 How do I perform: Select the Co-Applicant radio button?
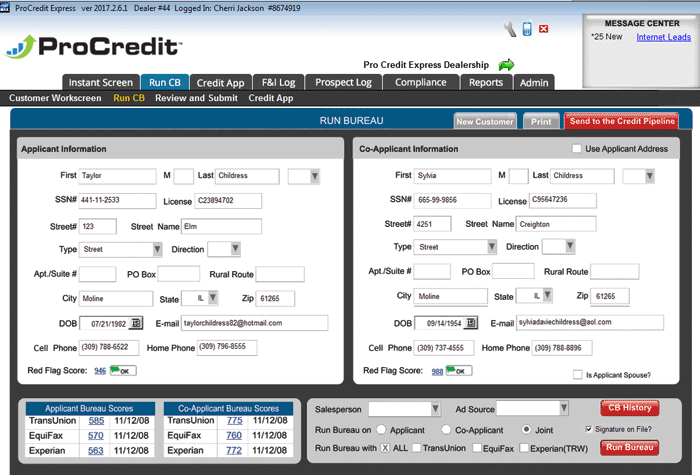click(446, 430)
